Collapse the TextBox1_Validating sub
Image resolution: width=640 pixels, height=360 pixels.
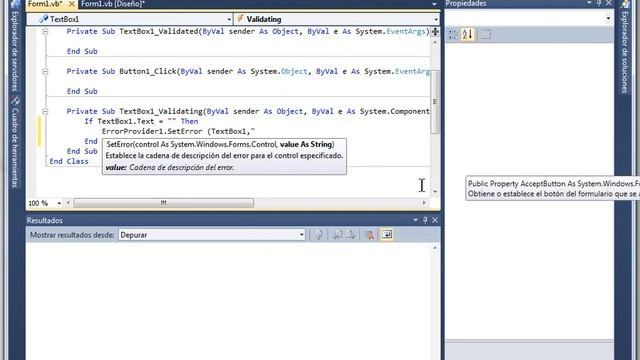pyautogui.click(x=45, y=111)
